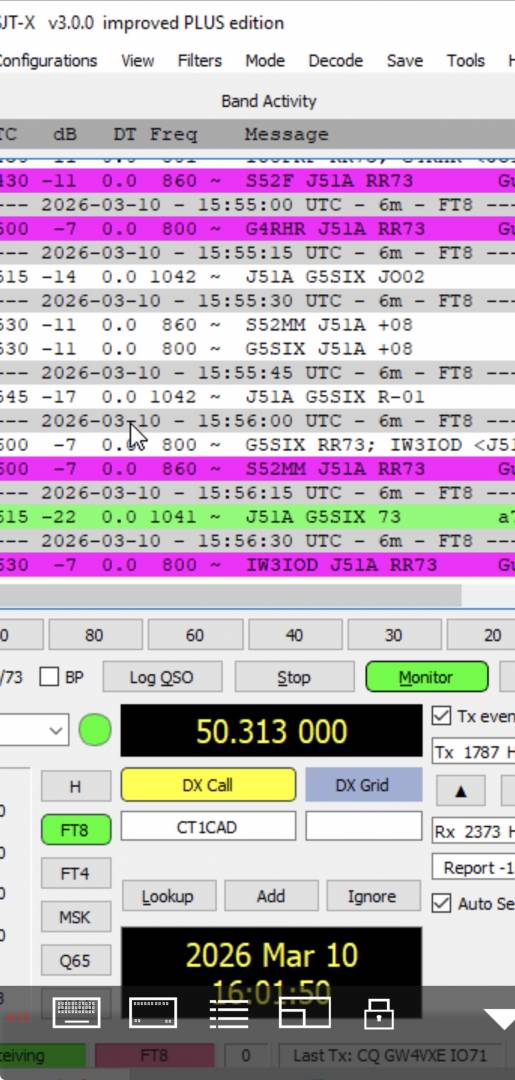
Task: Toggle the BP checkbox
Action: (x=49, y=677)
